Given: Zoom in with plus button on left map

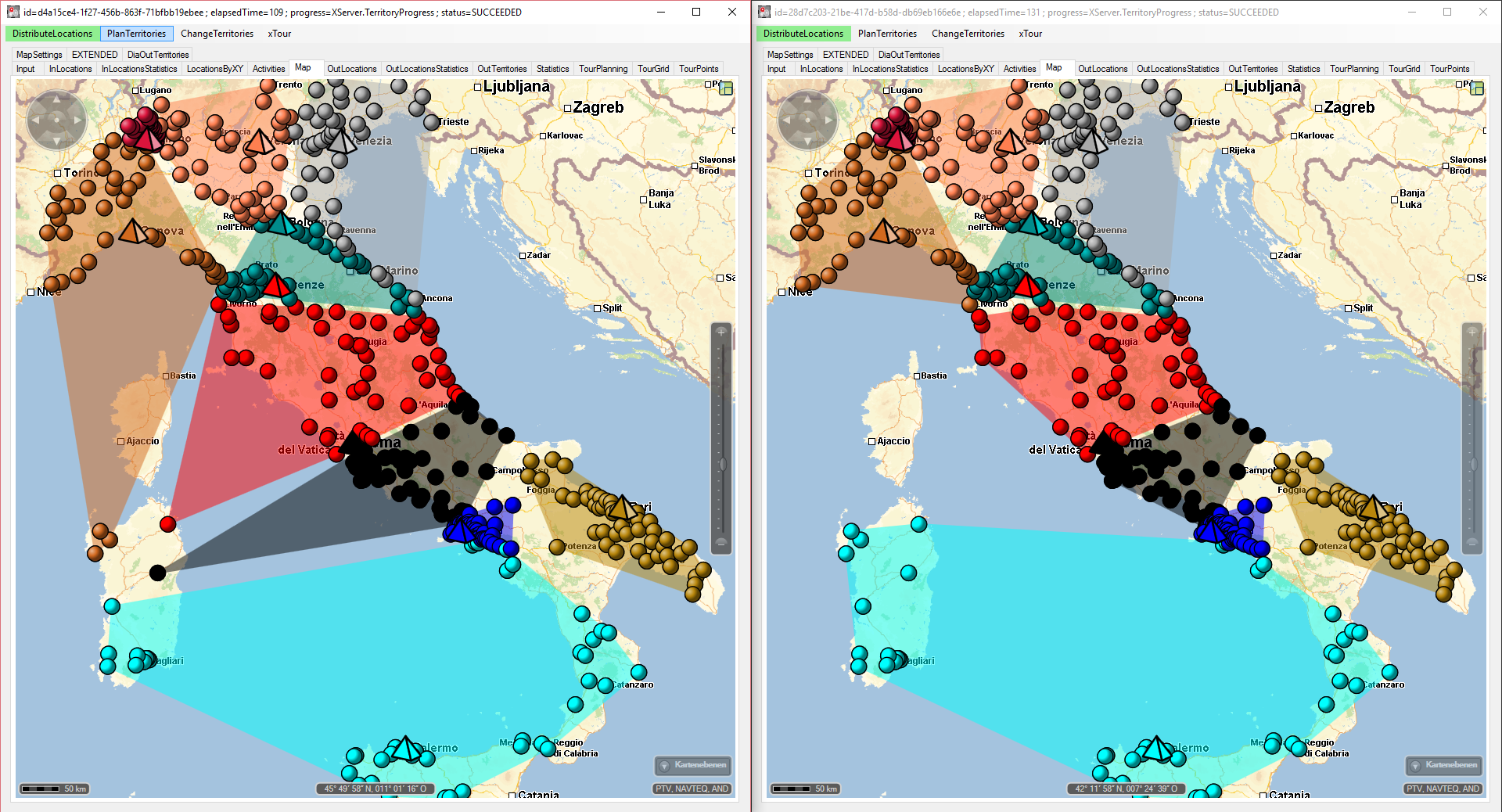Looking at the screenshot, I should click(x=721, y=332).
